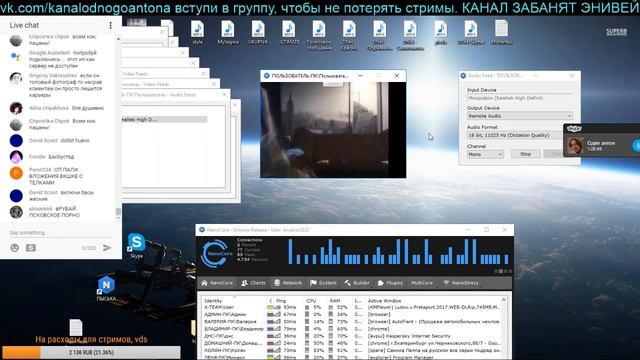Open the 'style' MP3 file icon
This screenshot has width=640, height=360.
[198, 32]
